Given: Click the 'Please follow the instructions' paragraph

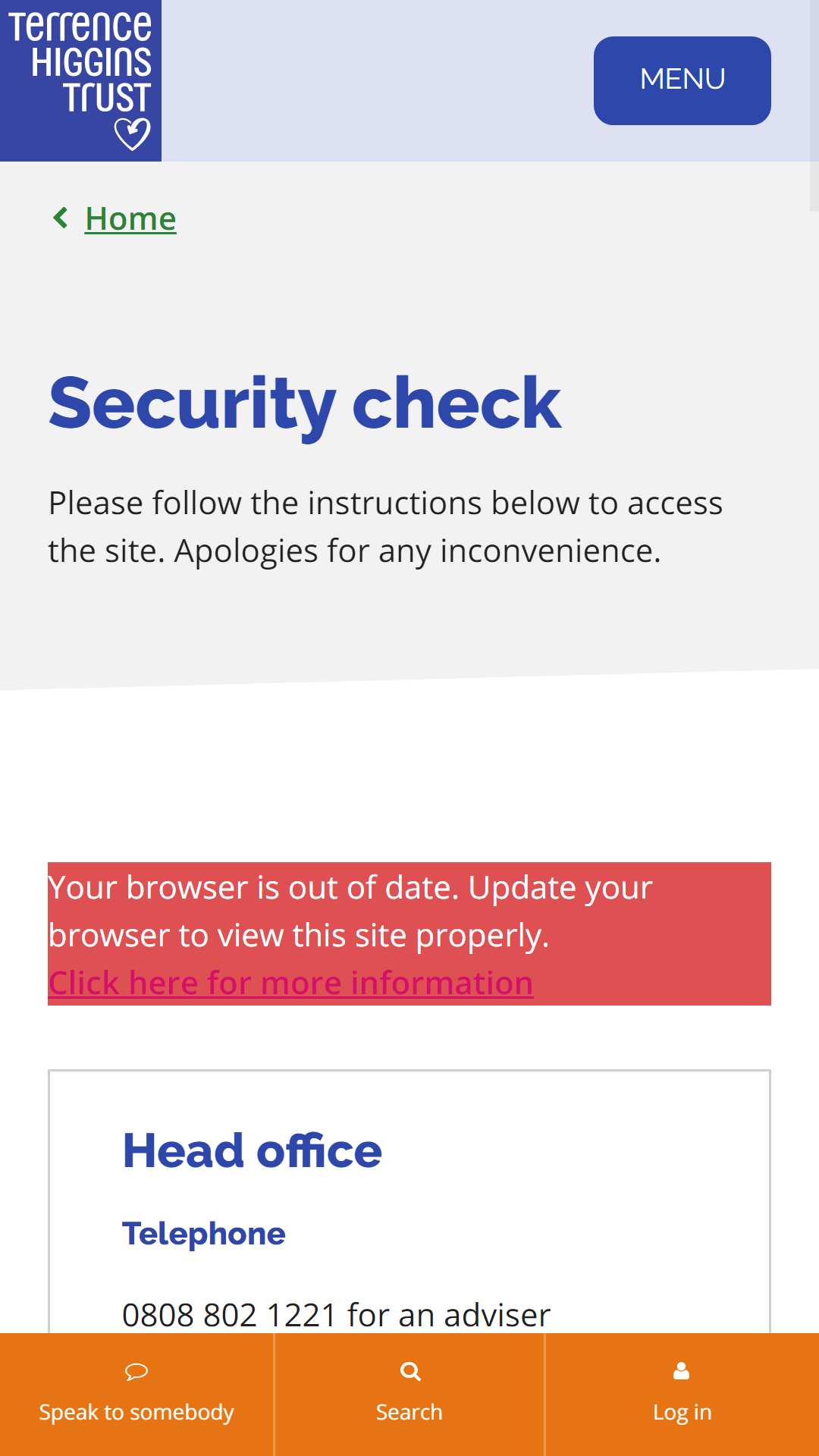Looking at the screenshot, I should click(x=385, y=527).
